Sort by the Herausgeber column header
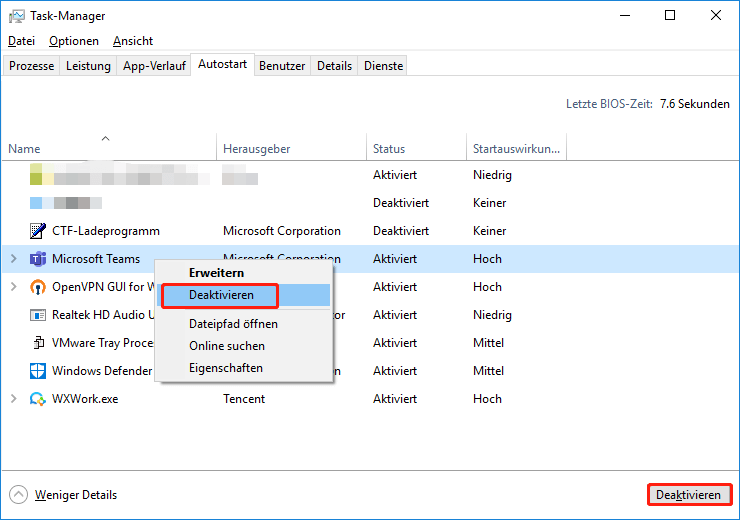 pyautogui.click(x=291, y=148)
